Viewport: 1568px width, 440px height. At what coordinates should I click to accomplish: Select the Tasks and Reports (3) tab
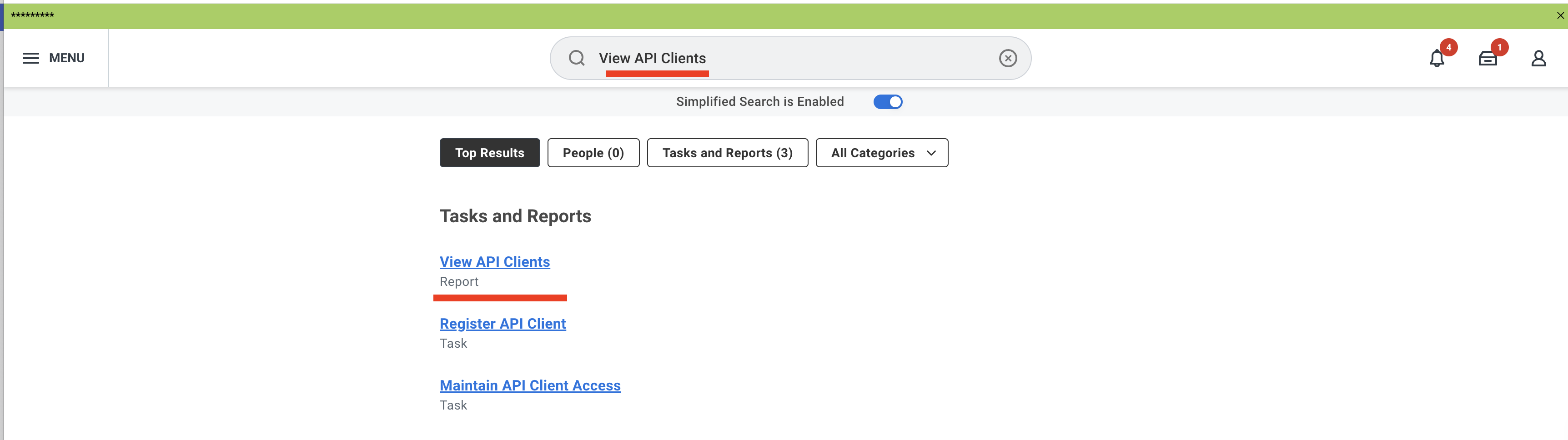pos(728,153)
